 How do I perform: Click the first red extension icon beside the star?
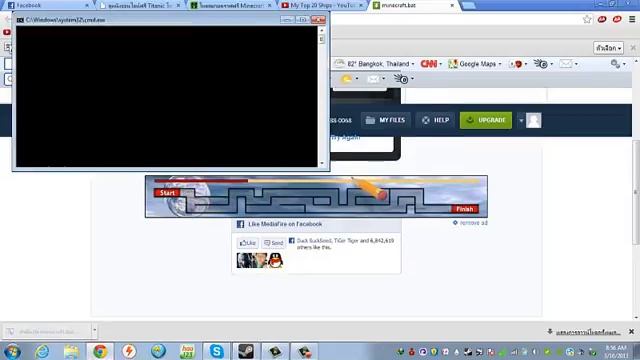[x=602, y=19]
